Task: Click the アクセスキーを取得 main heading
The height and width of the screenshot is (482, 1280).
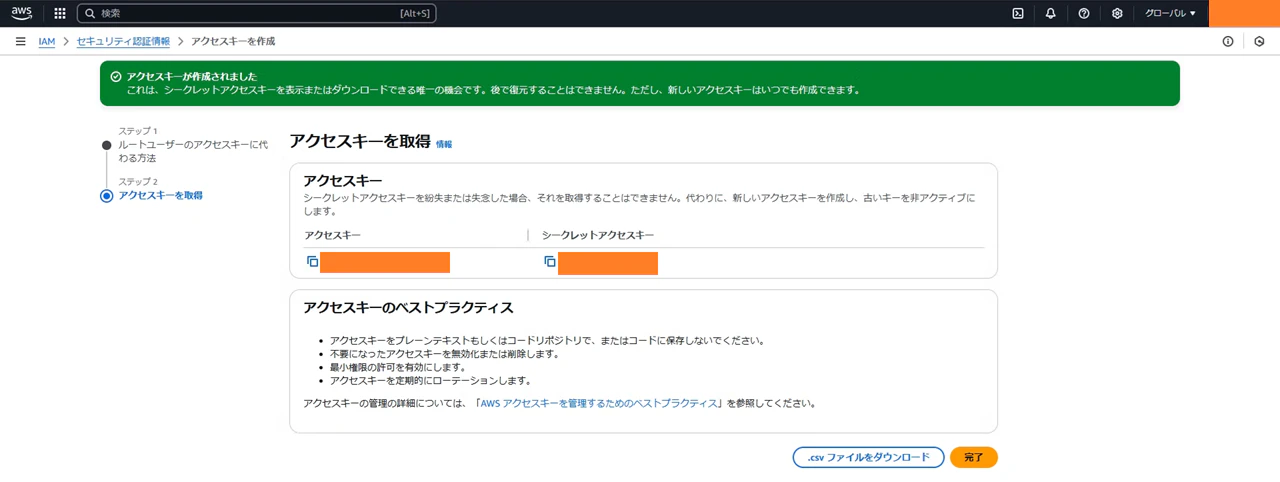Action: point(360,142)
